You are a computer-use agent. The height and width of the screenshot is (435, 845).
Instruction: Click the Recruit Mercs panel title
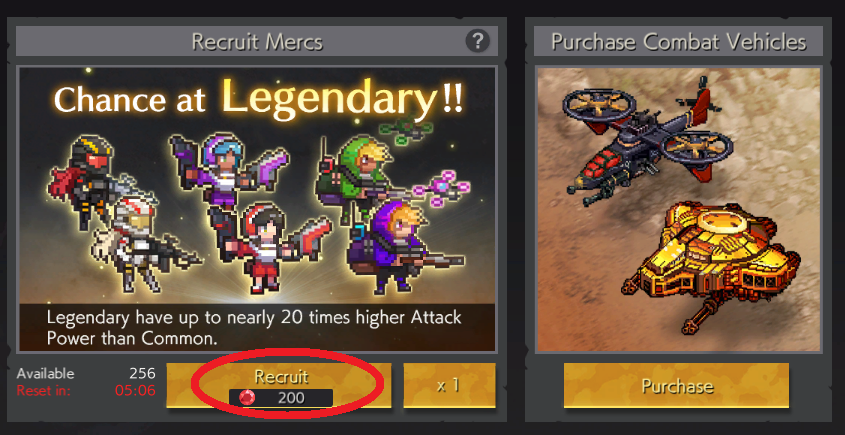pos(257,42)
